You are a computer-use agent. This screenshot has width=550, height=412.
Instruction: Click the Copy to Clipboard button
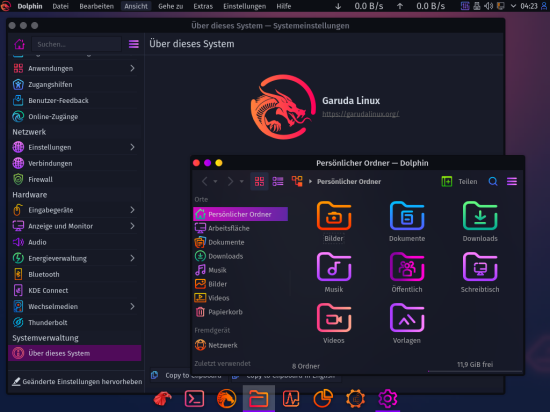click(x=189, y=376)
